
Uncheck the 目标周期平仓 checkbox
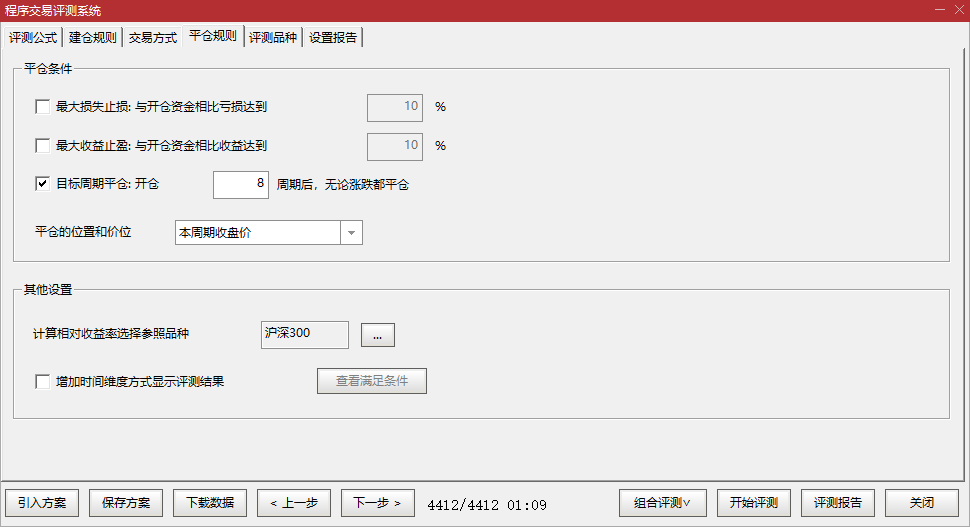(42, 184)
